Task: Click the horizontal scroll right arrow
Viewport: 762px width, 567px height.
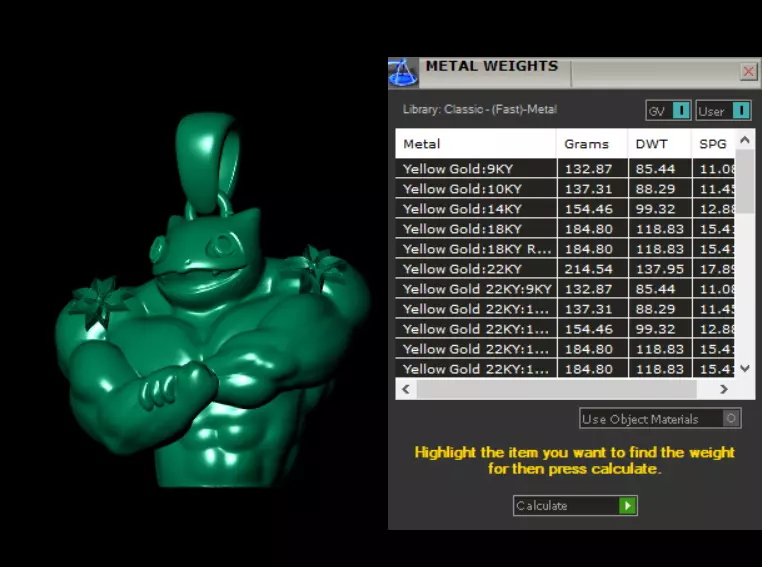Action: [724, 389]
